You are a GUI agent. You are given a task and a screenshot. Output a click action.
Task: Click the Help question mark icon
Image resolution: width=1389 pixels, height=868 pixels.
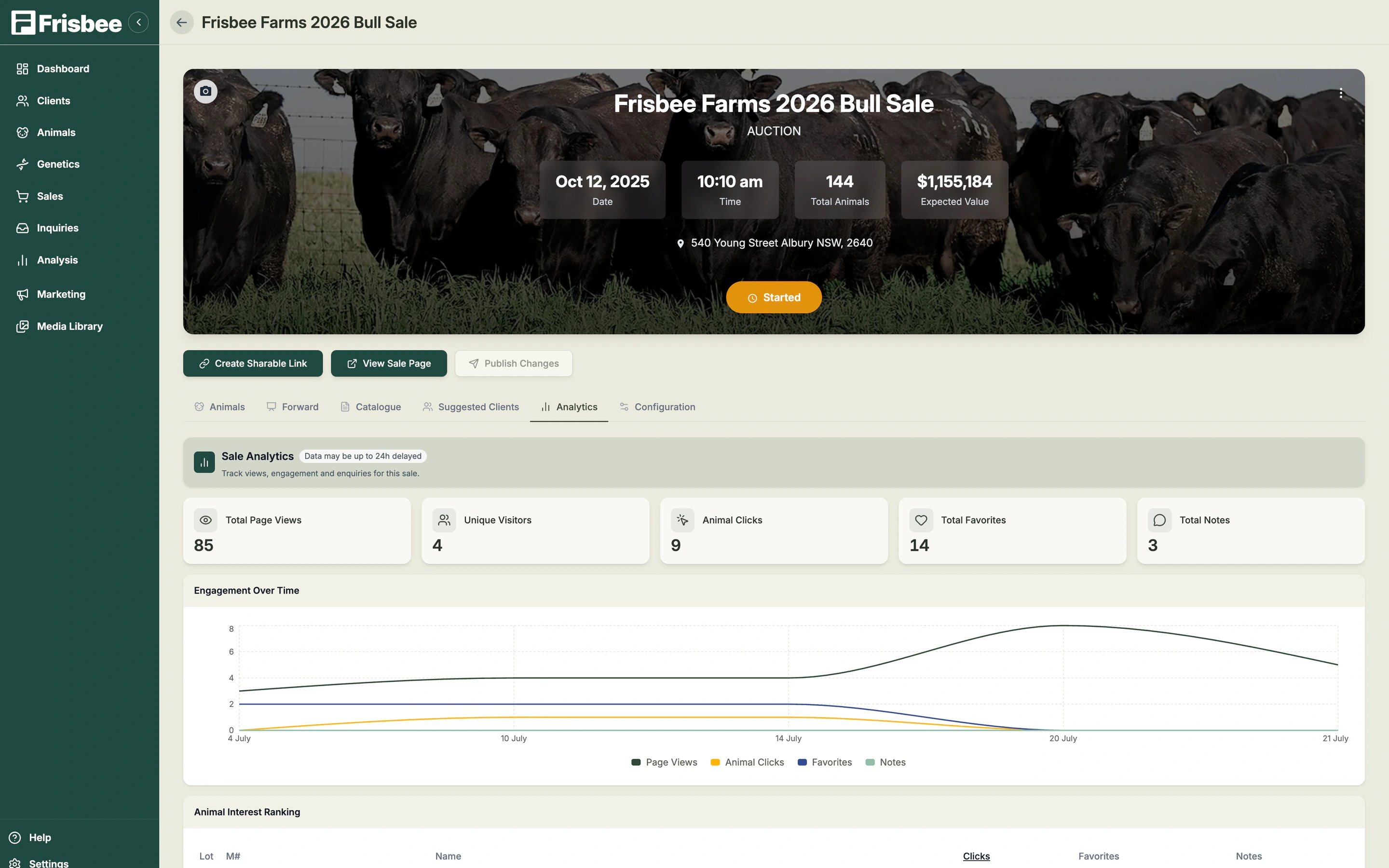click(15, 838)
